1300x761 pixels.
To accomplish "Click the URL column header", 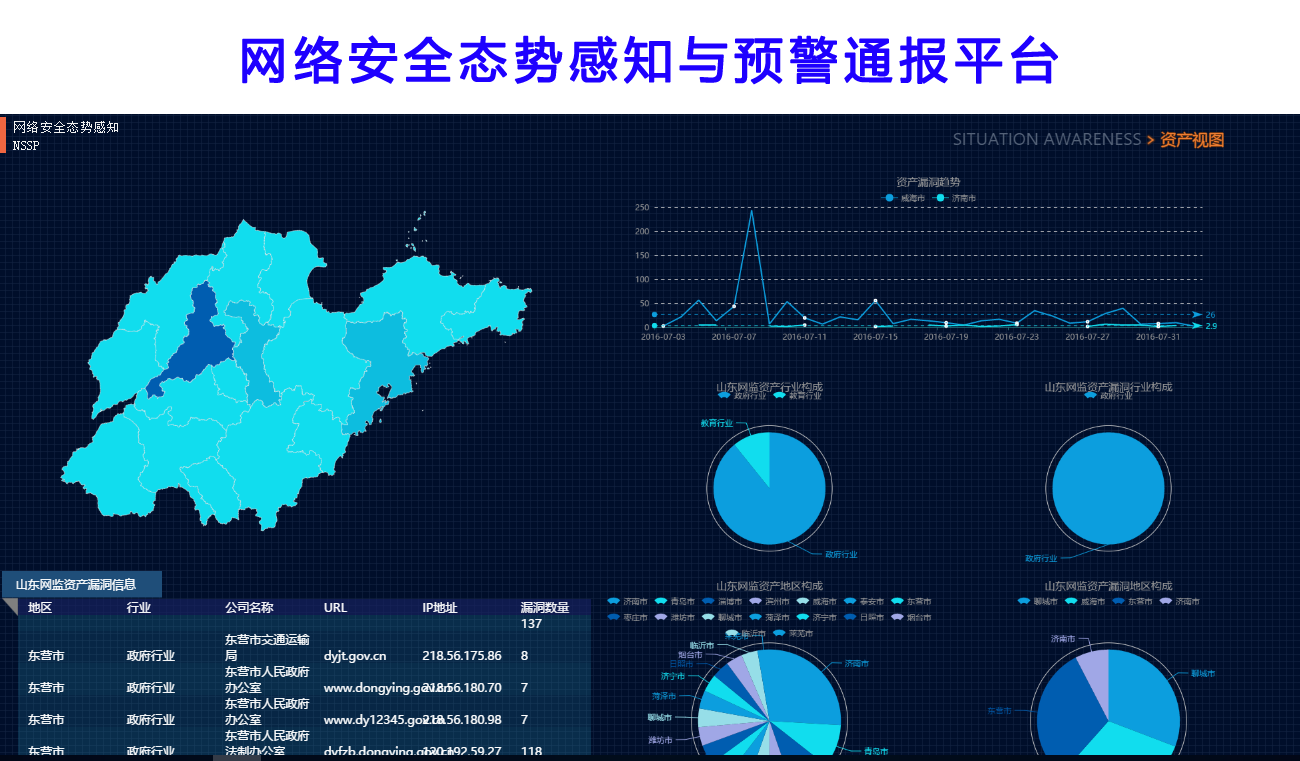I will [336, 607].
